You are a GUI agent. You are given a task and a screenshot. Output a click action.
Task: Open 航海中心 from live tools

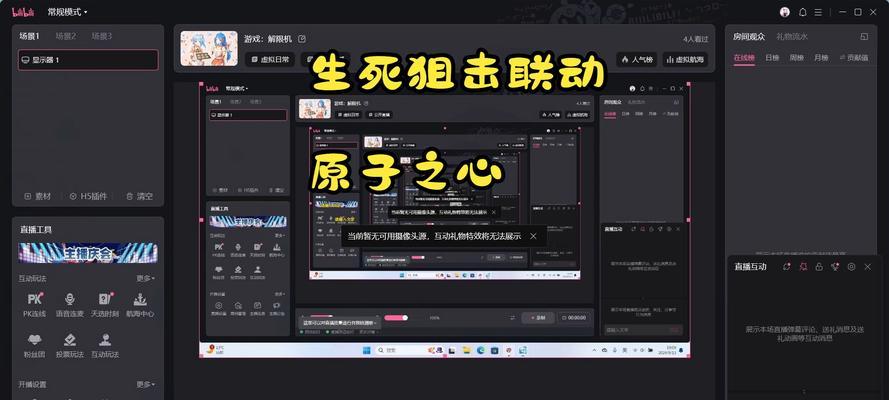pos(140,305)
